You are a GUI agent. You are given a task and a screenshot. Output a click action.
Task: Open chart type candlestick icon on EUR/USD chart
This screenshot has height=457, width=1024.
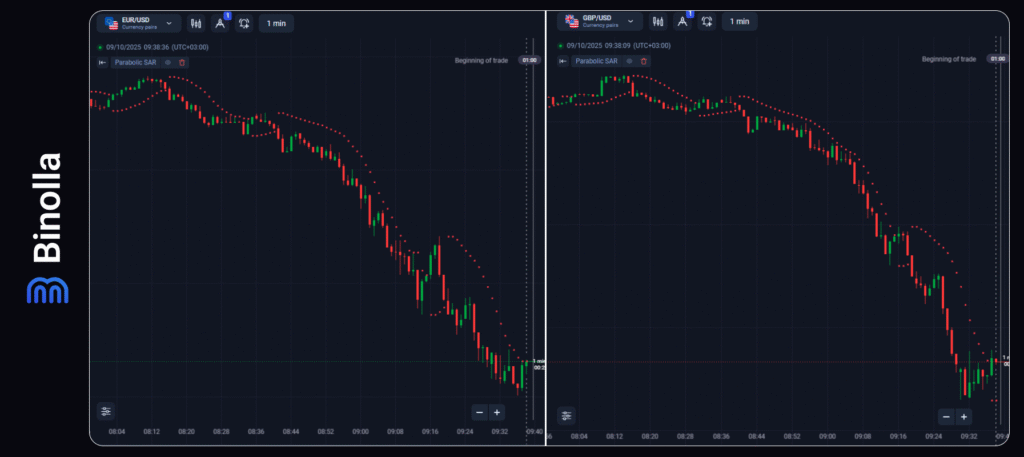[196, 22]
